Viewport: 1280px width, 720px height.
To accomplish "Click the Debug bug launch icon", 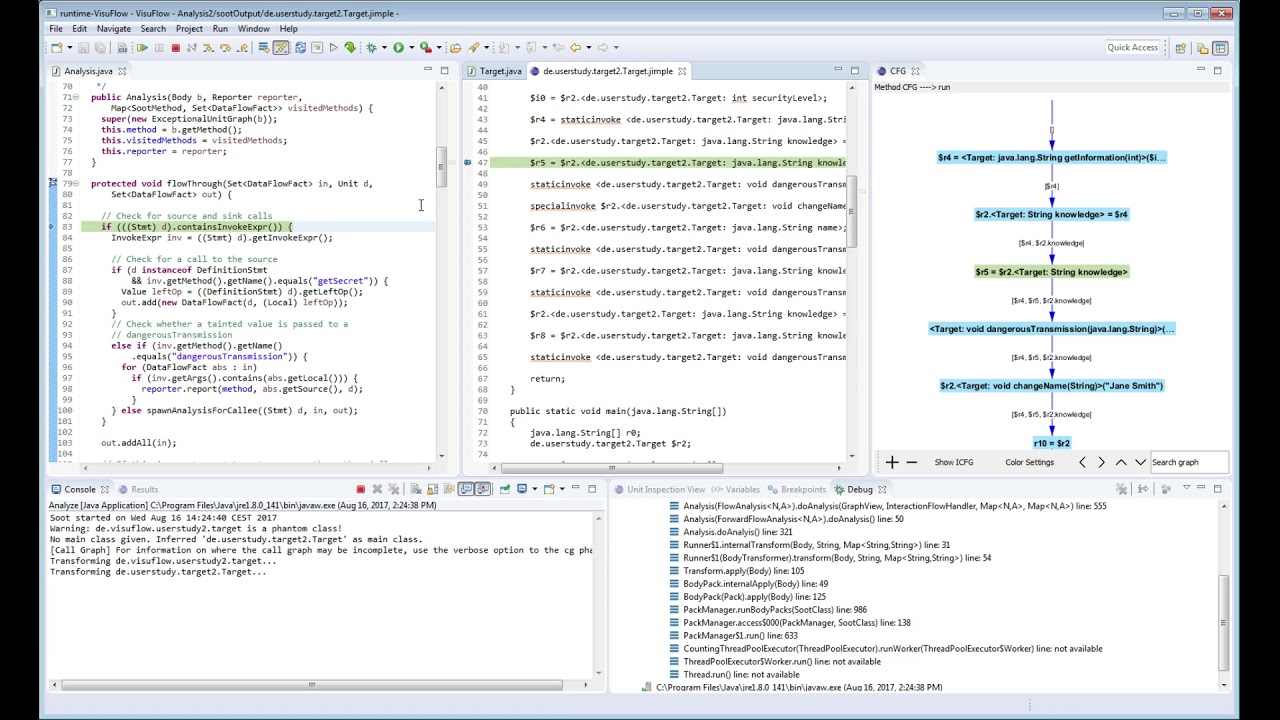I will coord(370,47).
